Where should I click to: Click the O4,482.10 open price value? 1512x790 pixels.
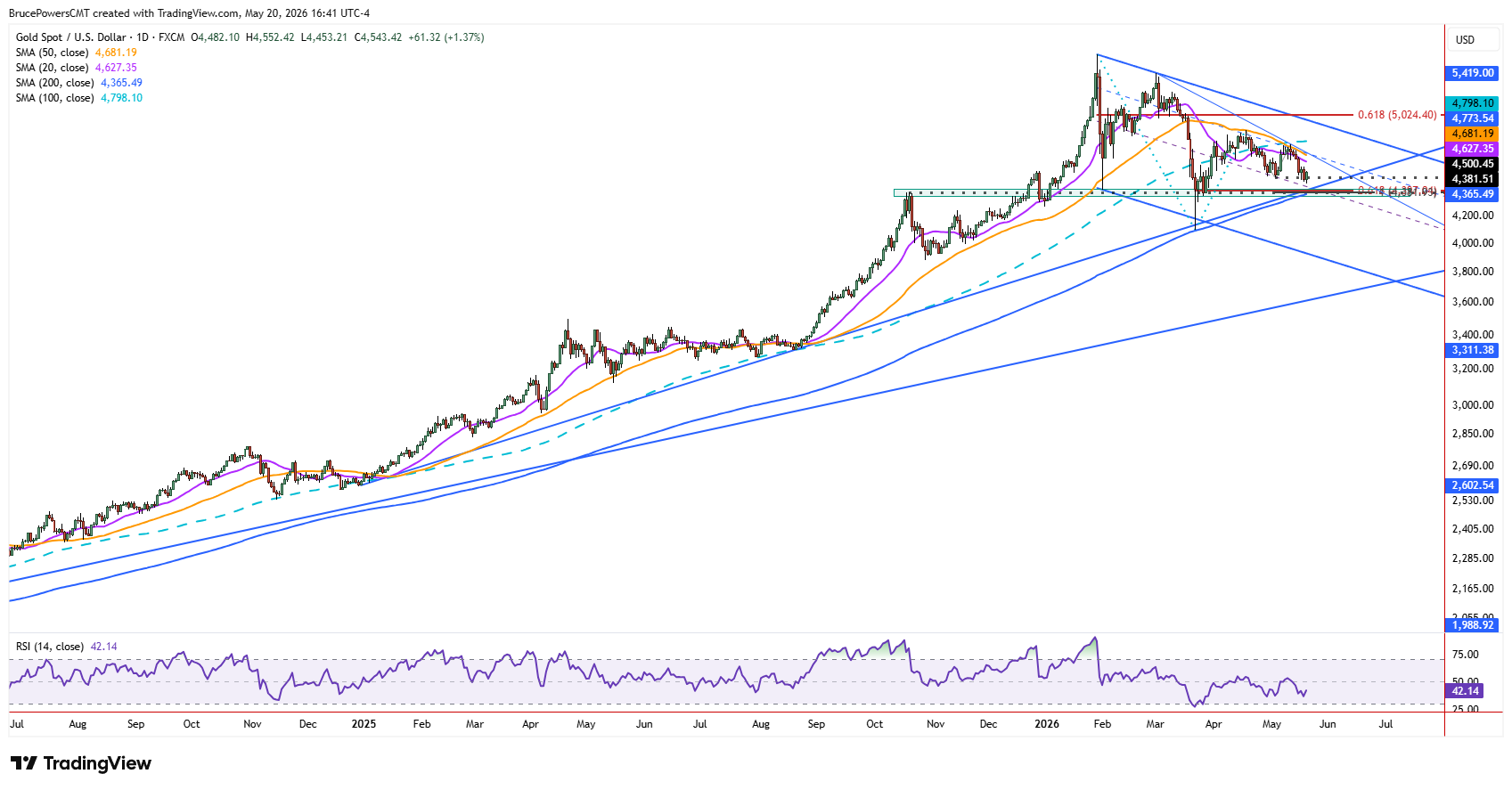click(x=216, y=37)
